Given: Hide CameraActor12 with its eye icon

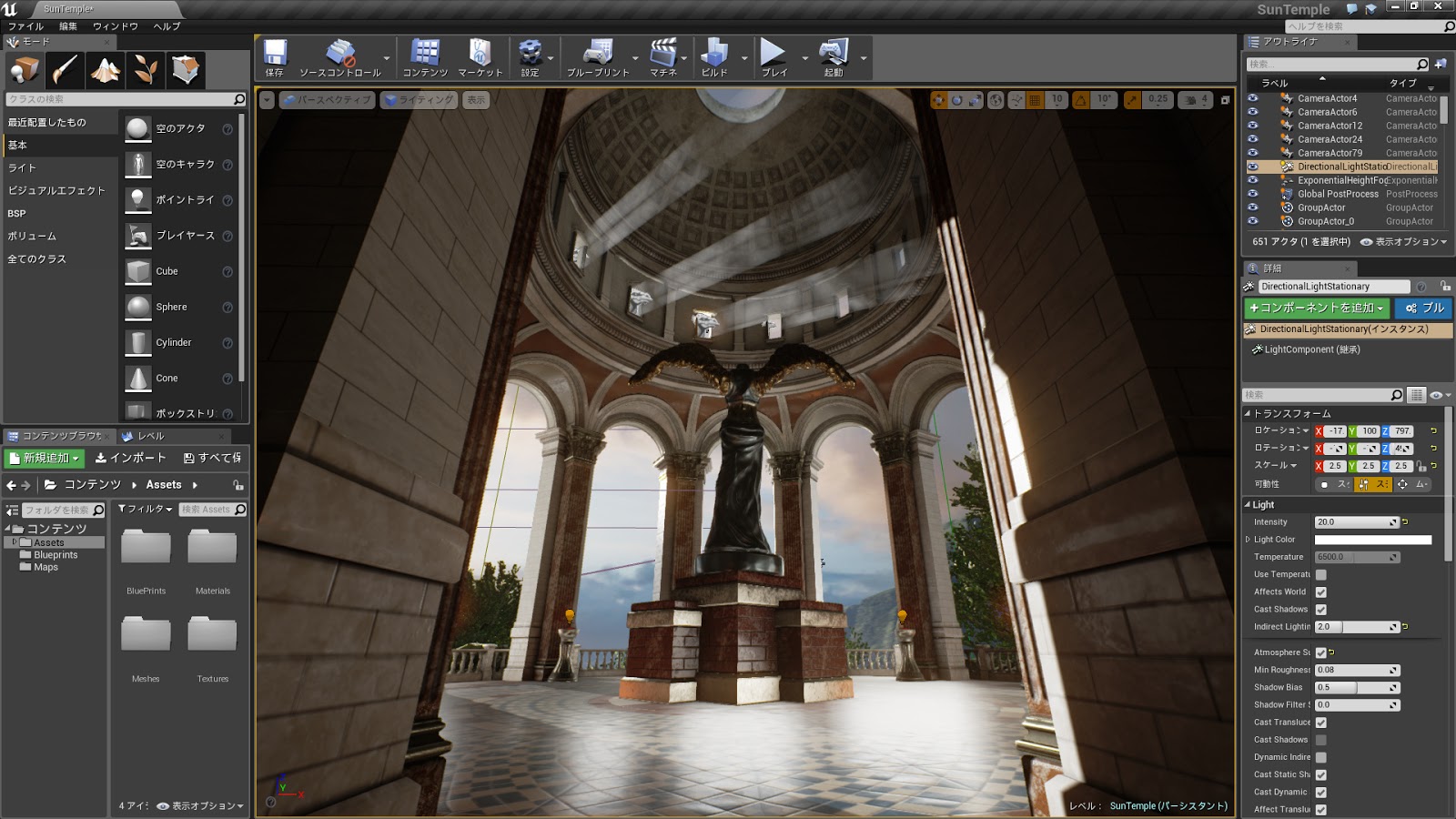Looking at the screenshot, I should [x=1253, y=126].
